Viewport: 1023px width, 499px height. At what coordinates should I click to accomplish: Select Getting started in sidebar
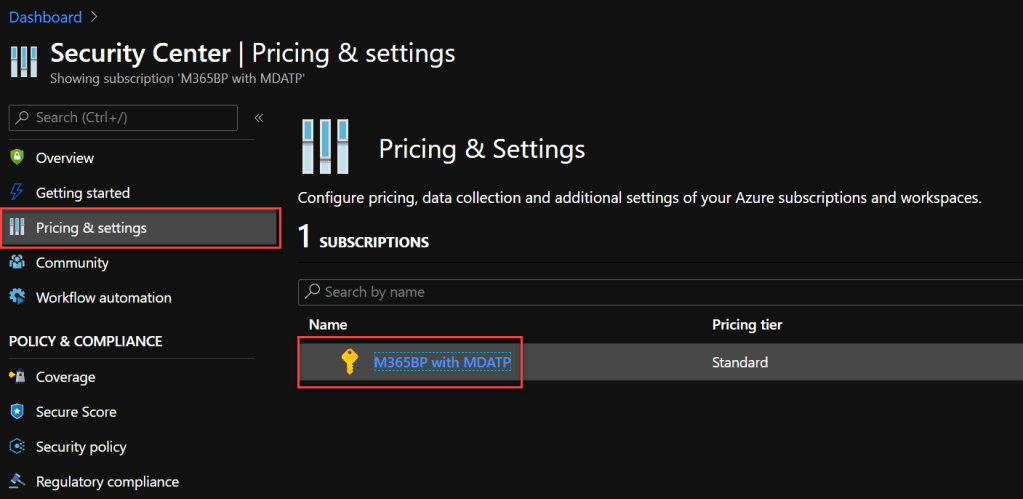click(x=83, y=193)
